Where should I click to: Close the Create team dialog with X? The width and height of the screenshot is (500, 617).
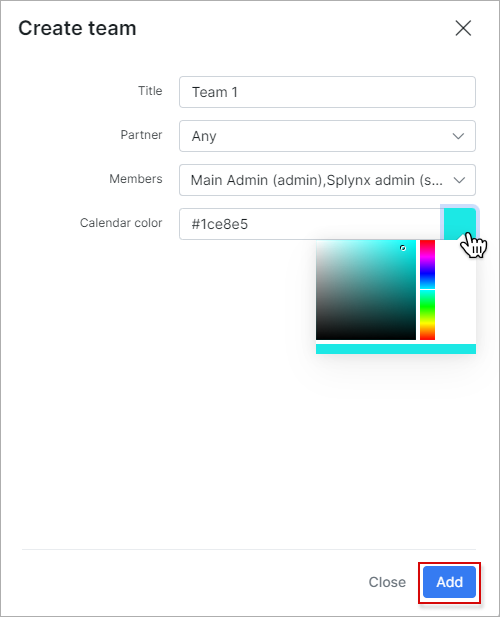tap(463, 28)
